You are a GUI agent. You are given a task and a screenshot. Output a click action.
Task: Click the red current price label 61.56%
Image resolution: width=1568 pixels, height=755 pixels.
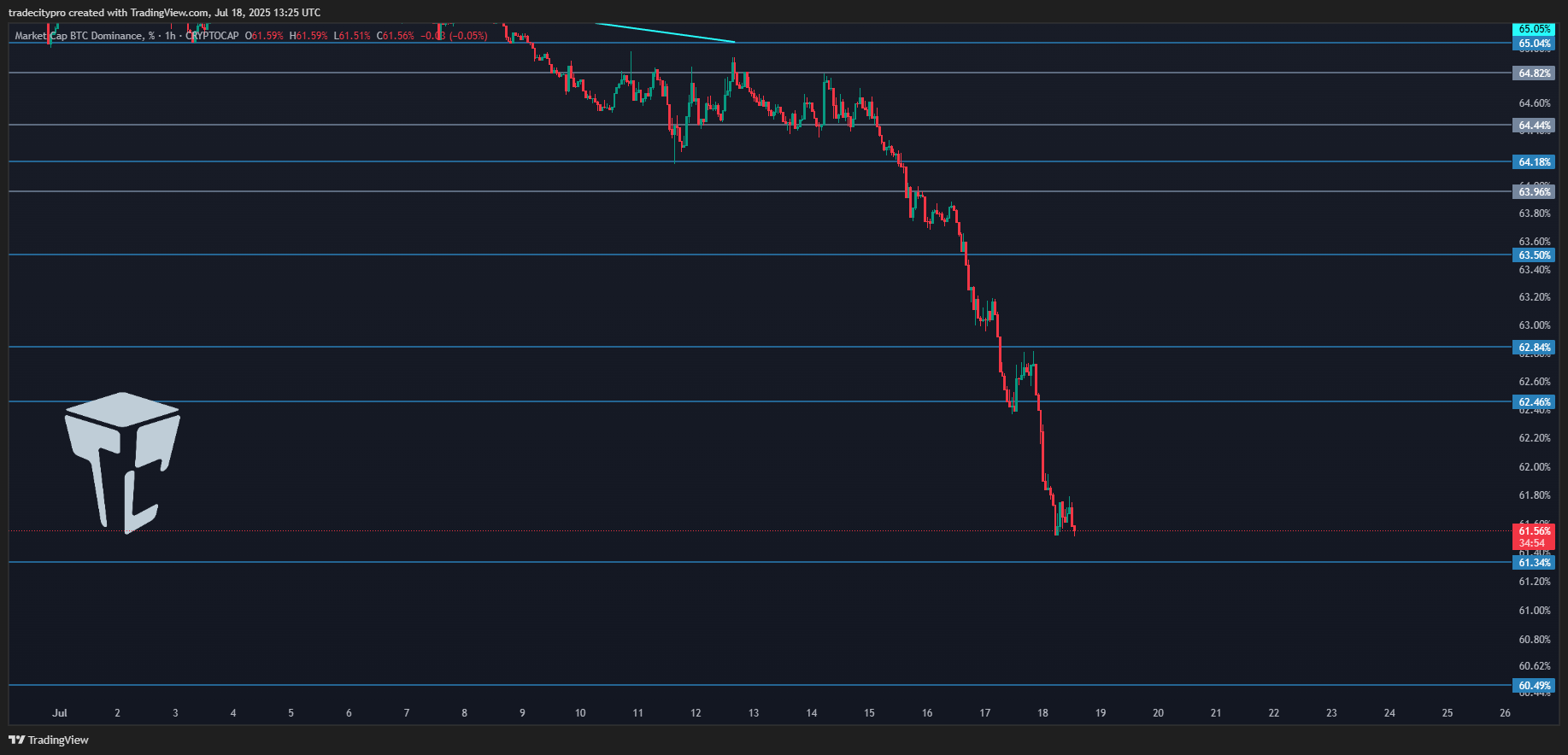coord(1534,531)
